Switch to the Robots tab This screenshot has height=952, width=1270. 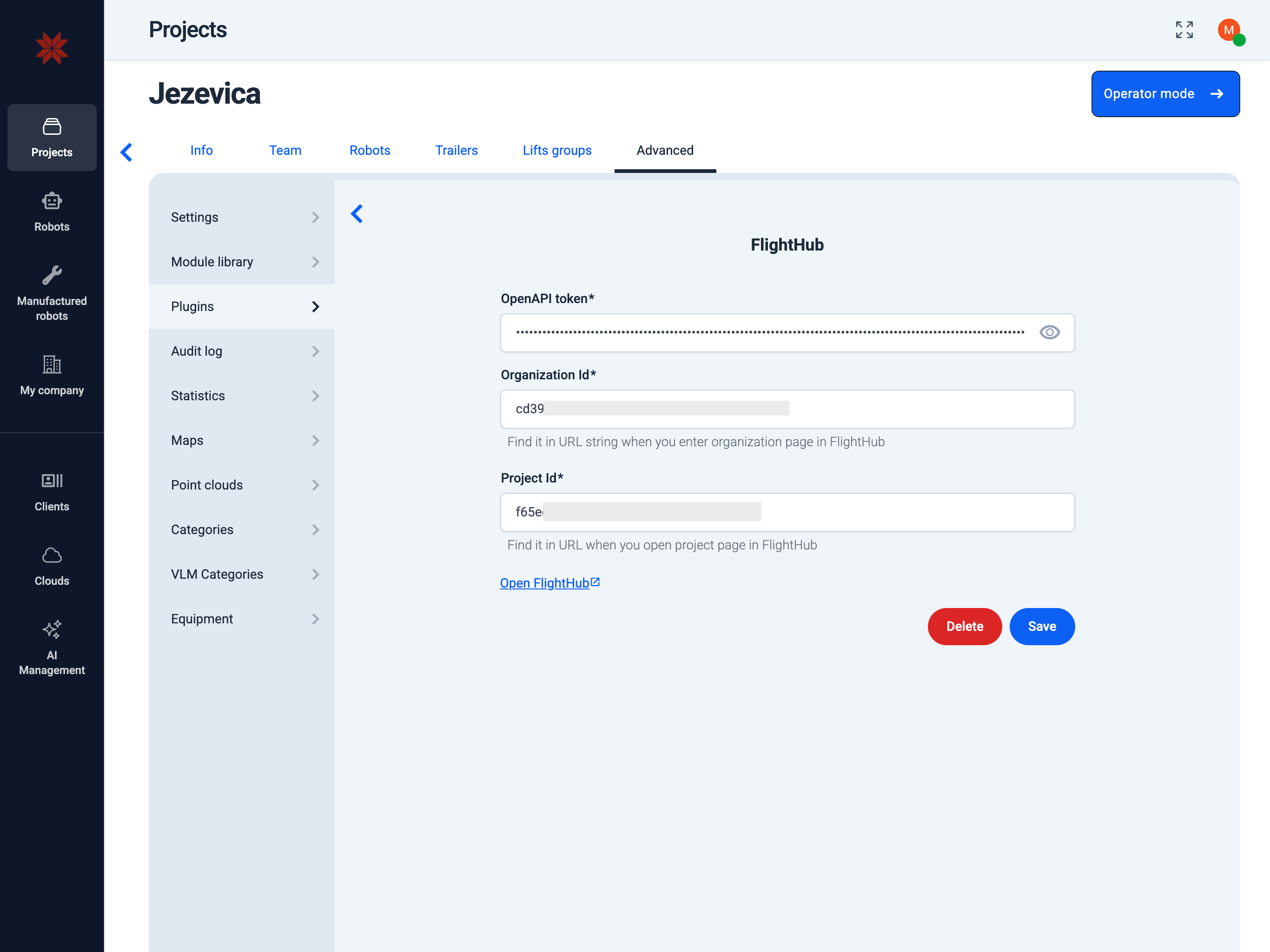pyautogui.click(x=370, y=151)
